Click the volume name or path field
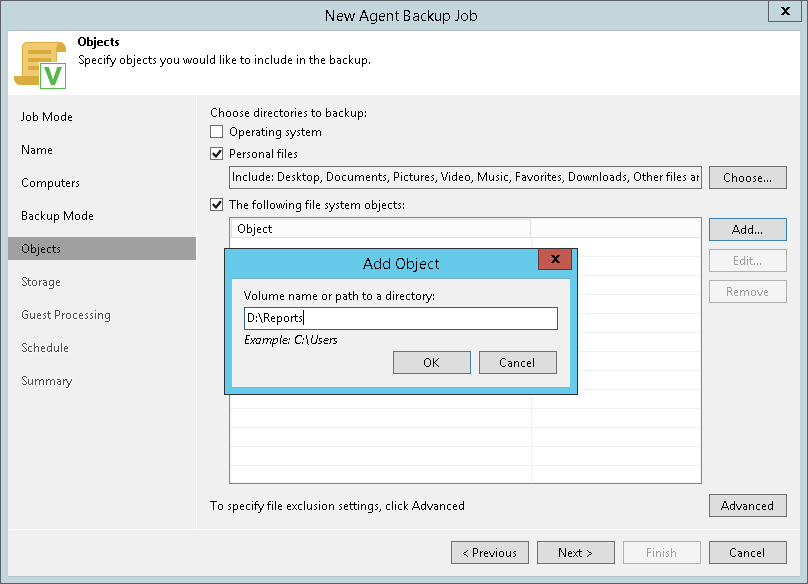808x584 pixels. [x=400, y=318]
